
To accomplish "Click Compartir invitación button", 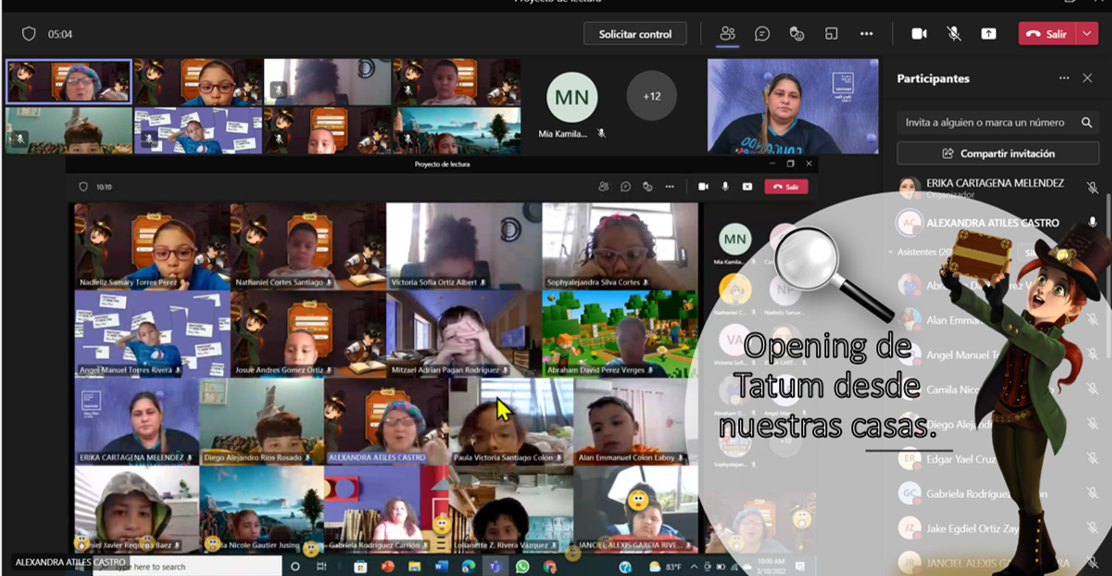I will (x=998, y=153).
